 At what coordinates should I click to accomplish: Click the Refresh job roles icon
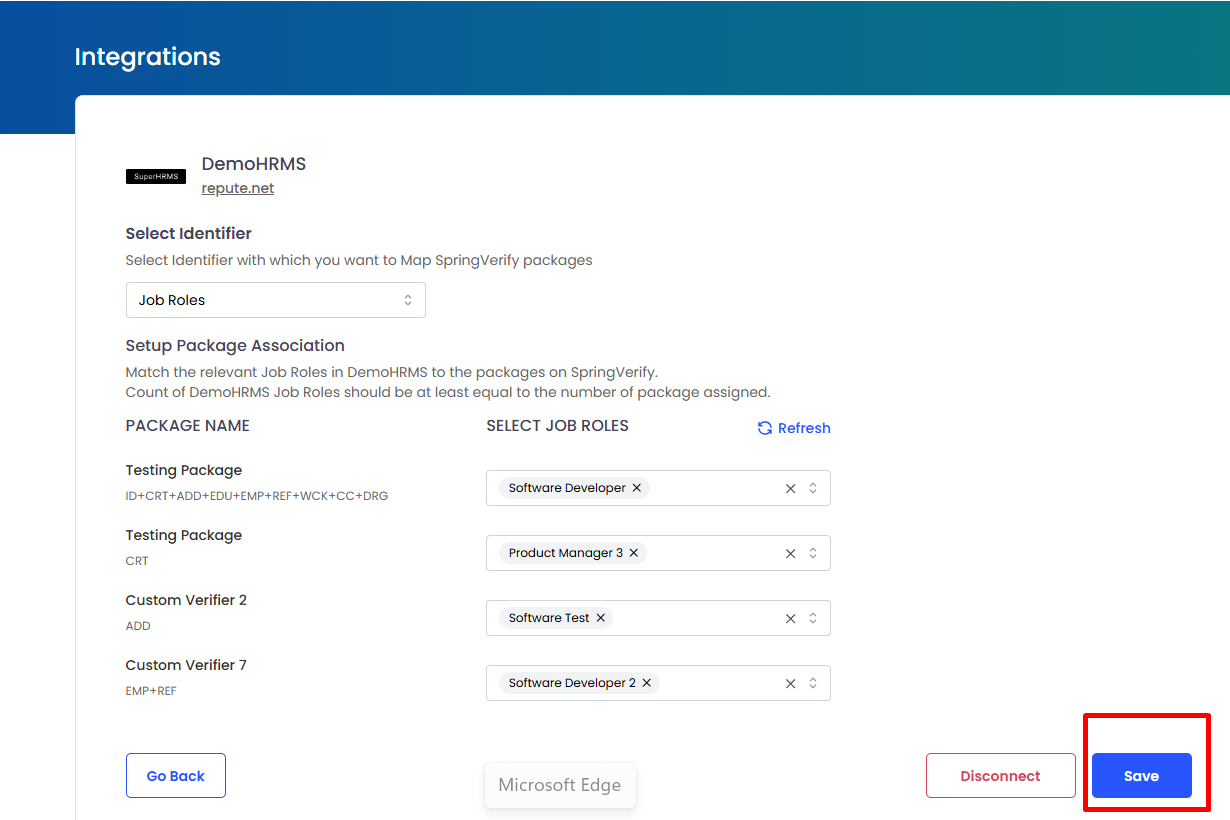(765, 428)
